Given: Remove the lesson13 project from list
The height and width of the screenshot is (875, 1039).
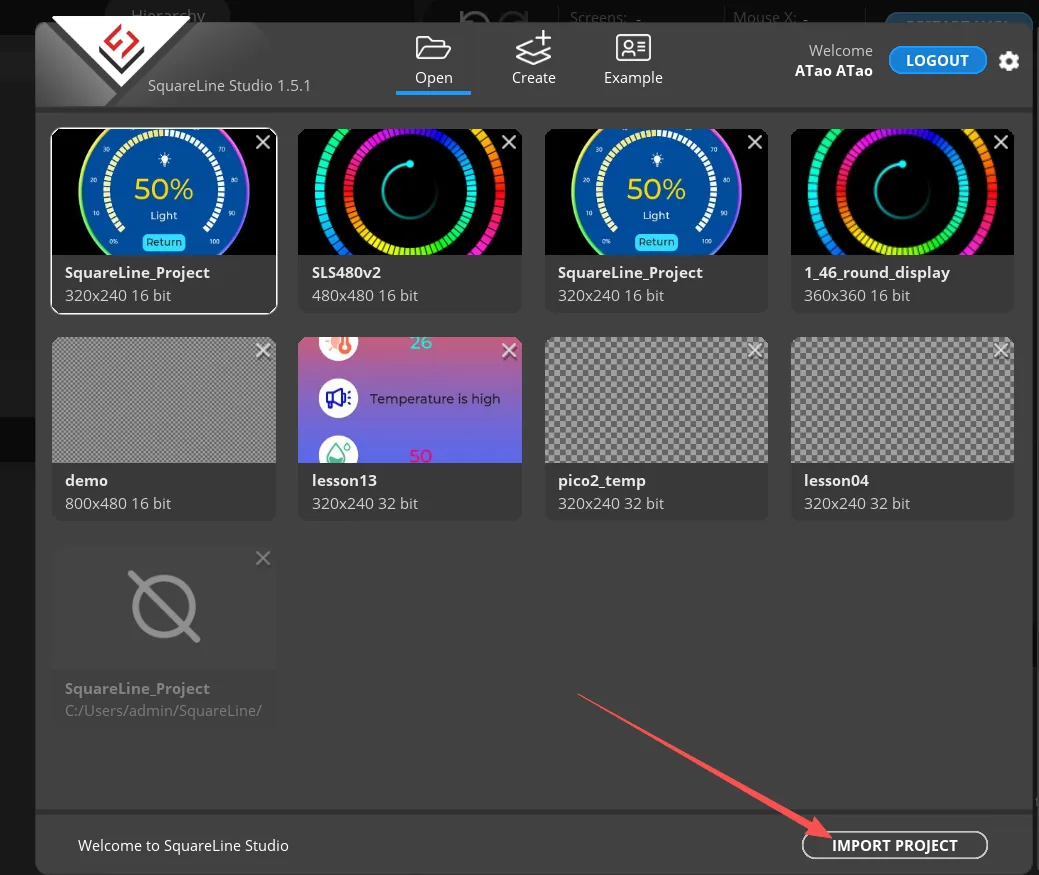Looking at the screenshot, I should [x=509, y=350].
